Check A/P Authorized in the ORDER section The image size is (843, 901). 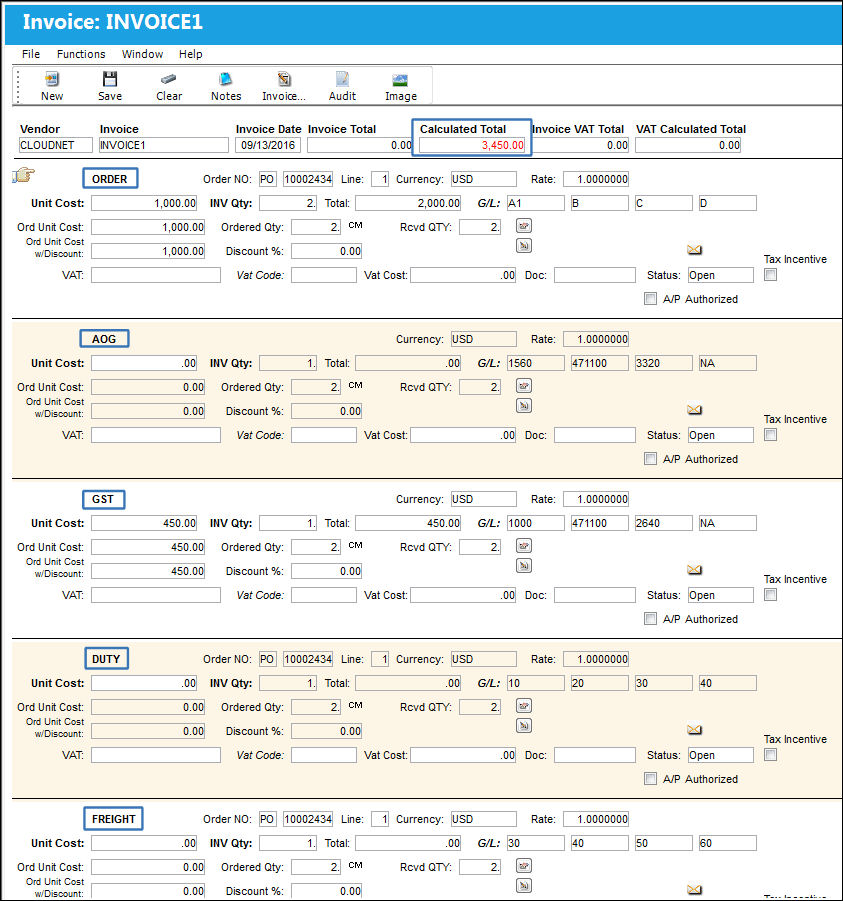[x=650, y=299]
